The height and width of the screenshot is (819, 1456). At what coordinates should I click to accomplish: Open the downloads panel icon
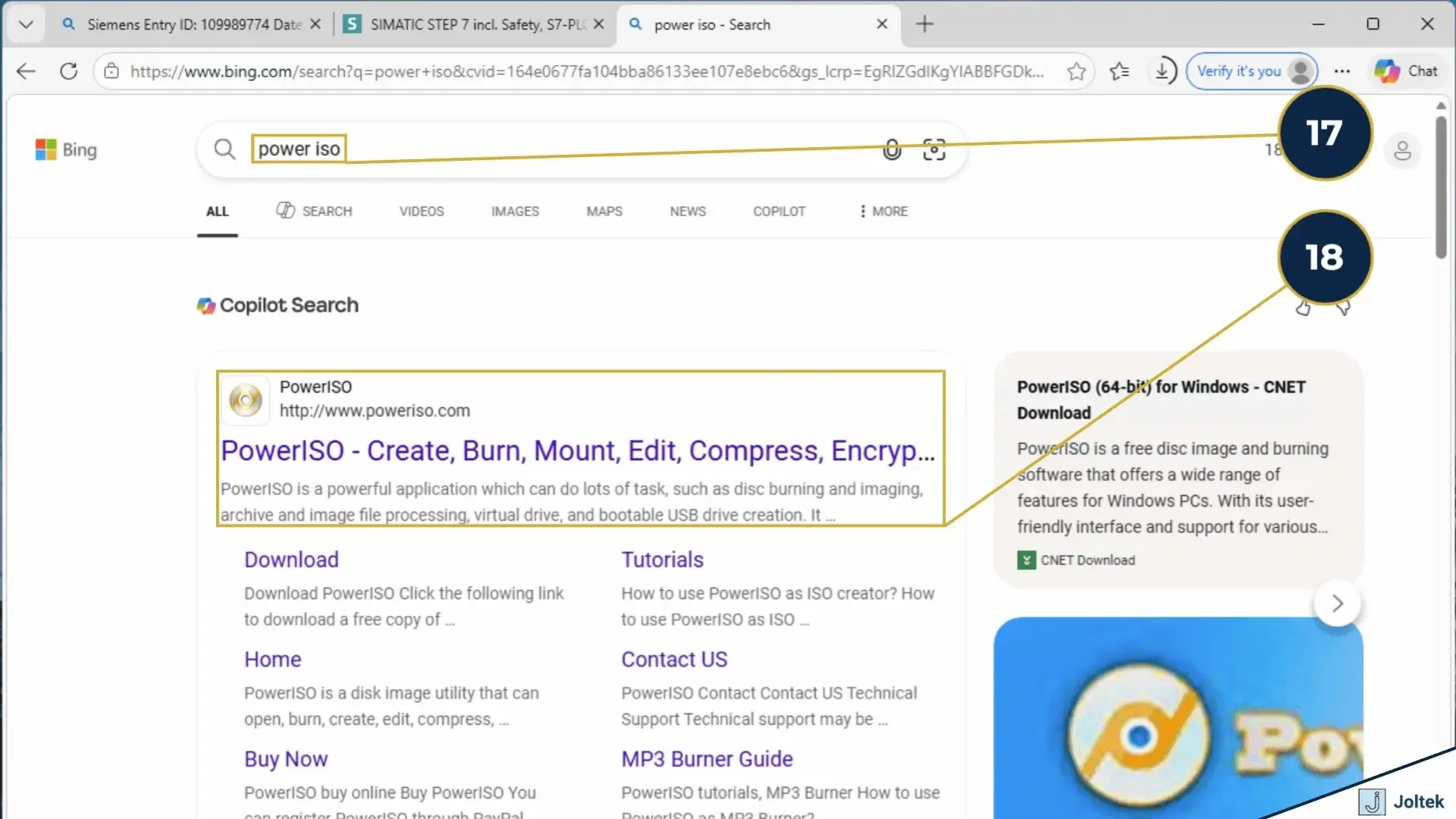click(x=1163, y=71)
